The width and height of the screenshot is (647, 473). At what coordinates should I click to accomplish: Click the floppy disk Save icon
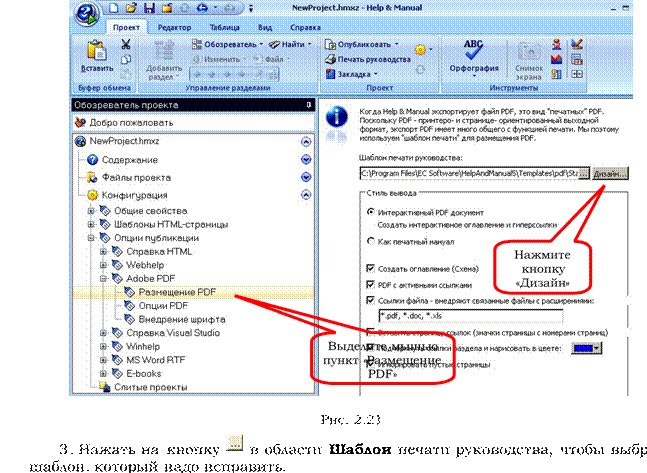pos(149,7)
